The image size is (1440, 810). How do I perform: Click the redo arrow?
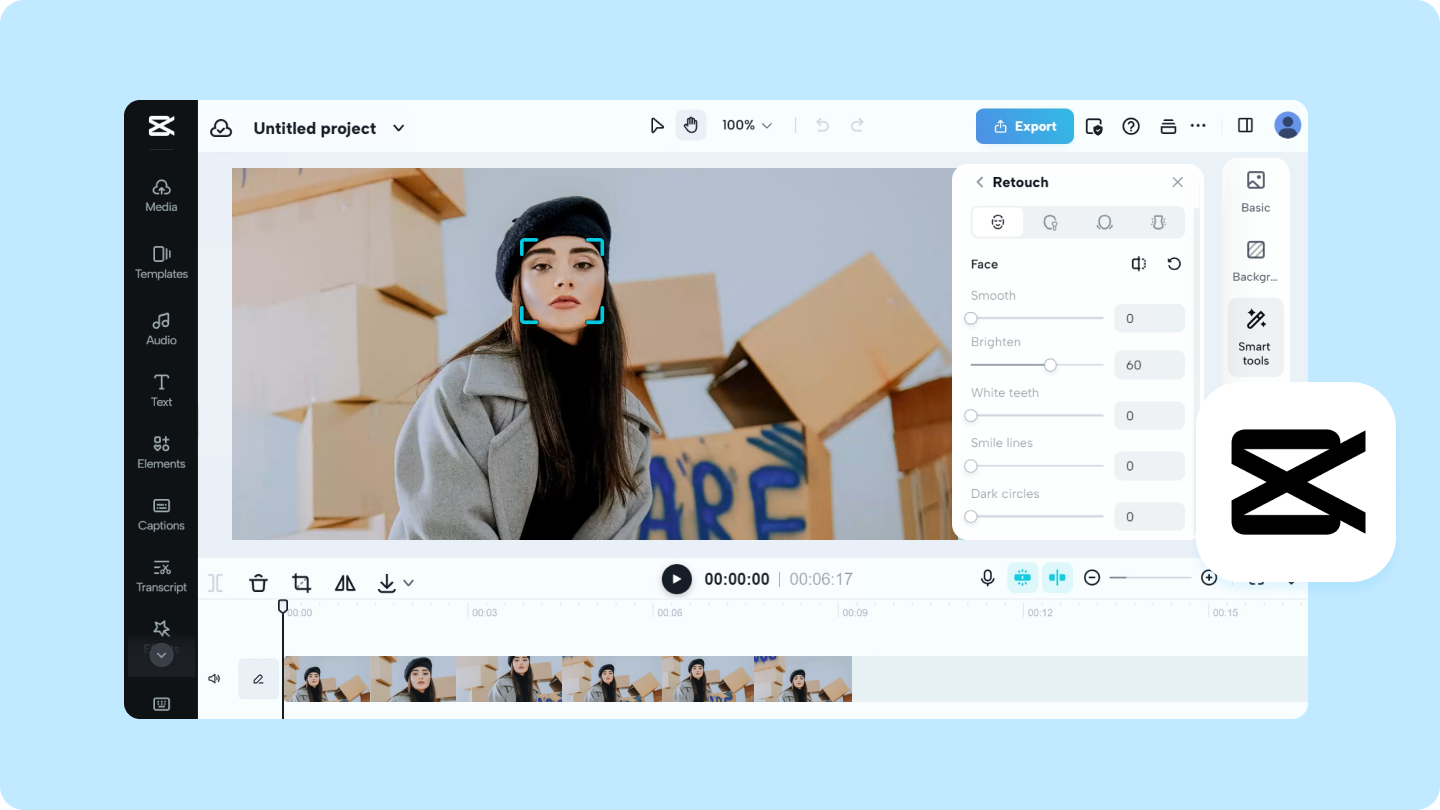[x=857, y=125]
